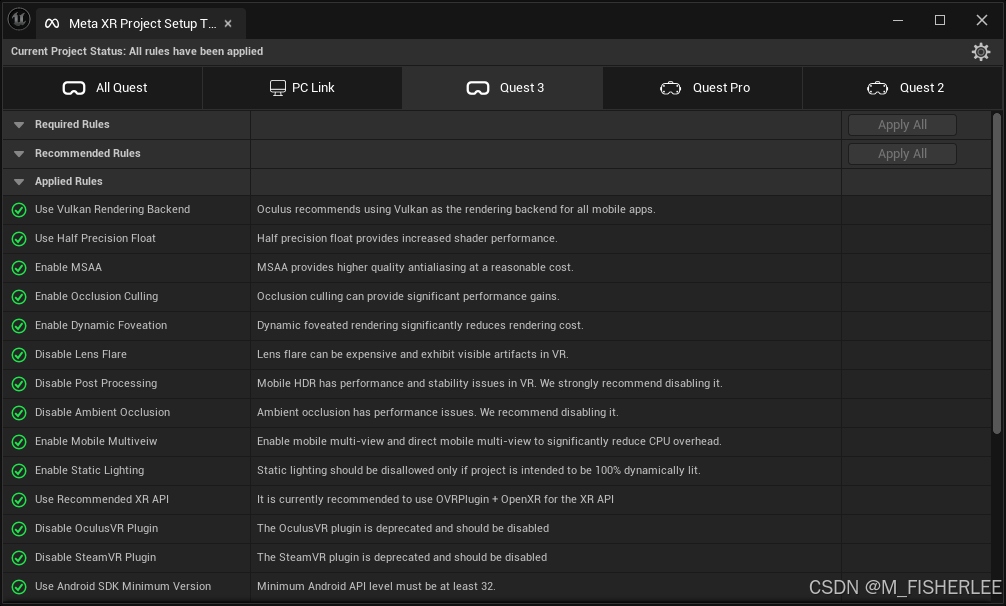1006x606 pixels.
Task: Select the Disable Lens Flare rule name
Action: click(x=81, y=354)
